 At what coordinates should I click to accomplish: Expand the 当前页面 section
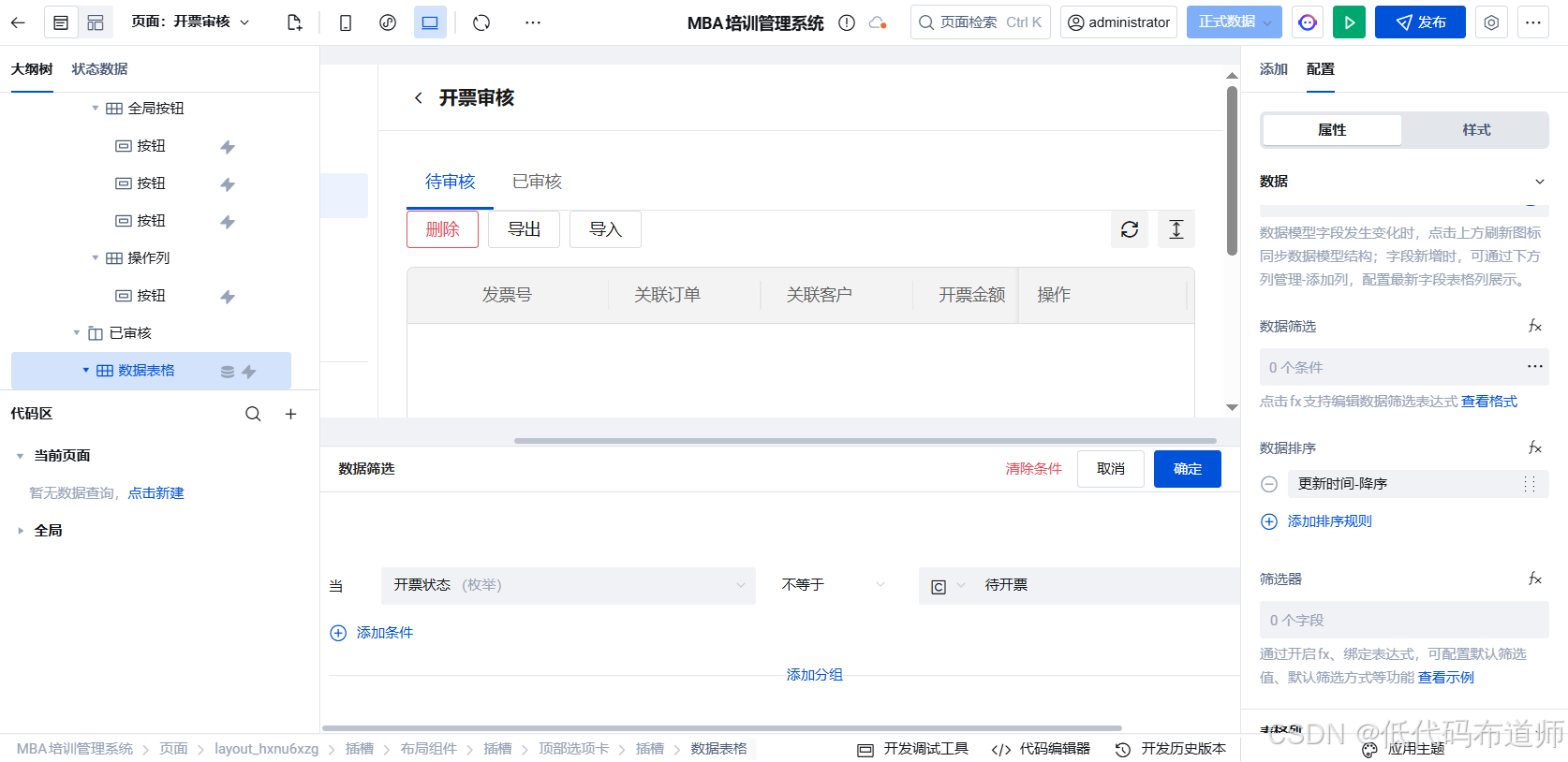(x=20, y=456)
